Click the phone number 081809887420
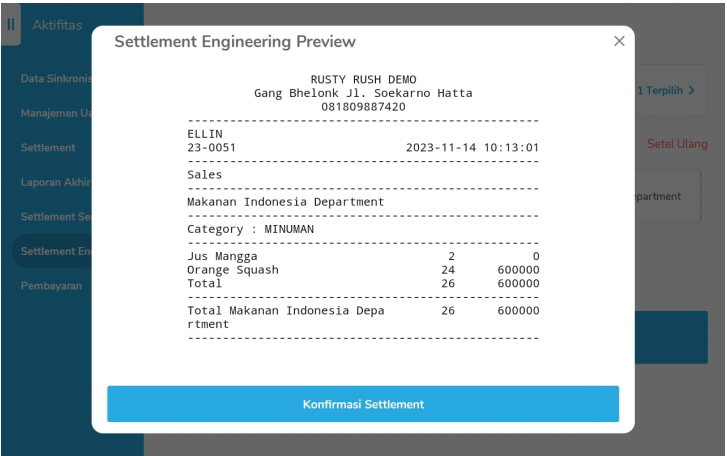 (363, 107)
